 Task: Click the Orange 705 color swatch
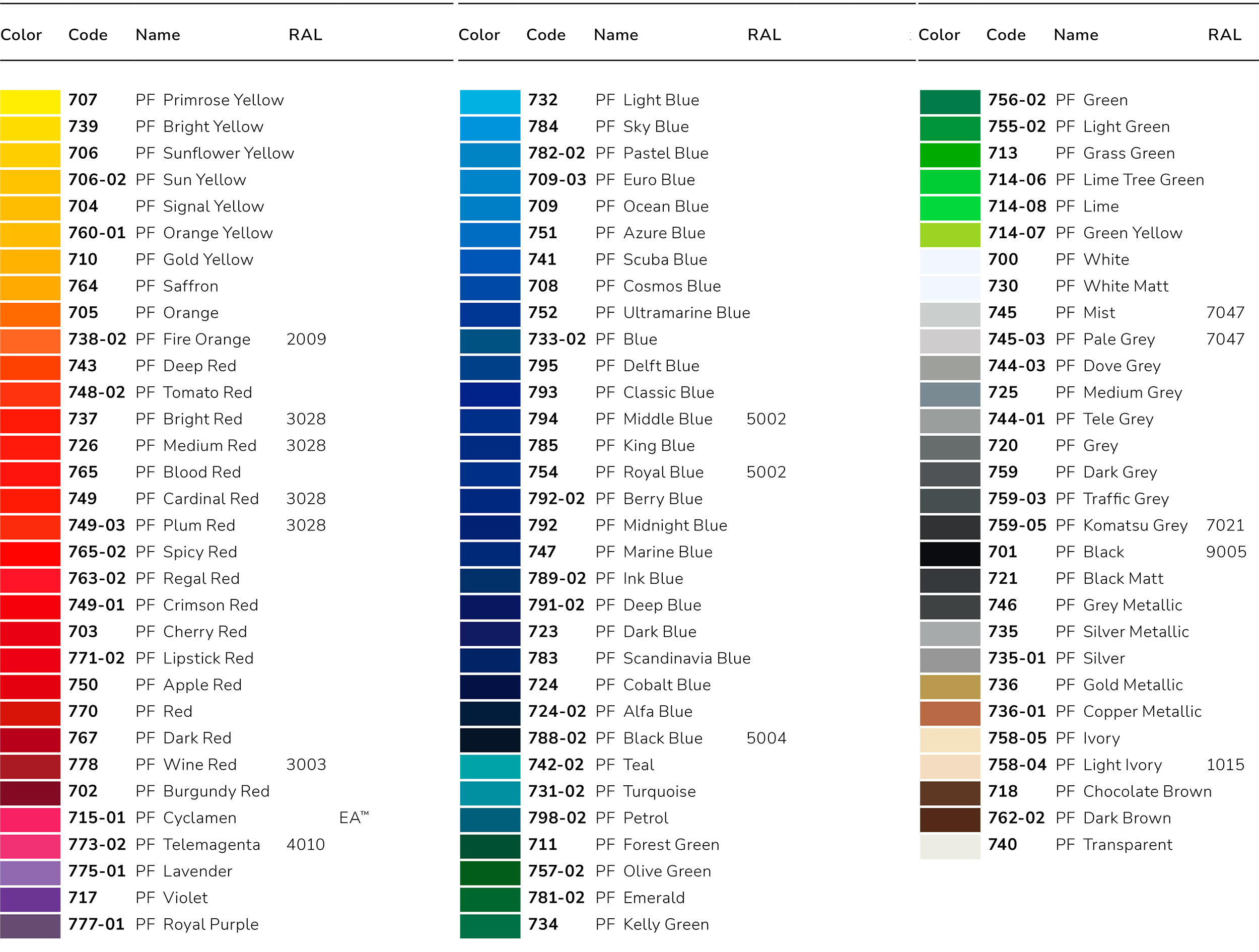click(30, 314)
